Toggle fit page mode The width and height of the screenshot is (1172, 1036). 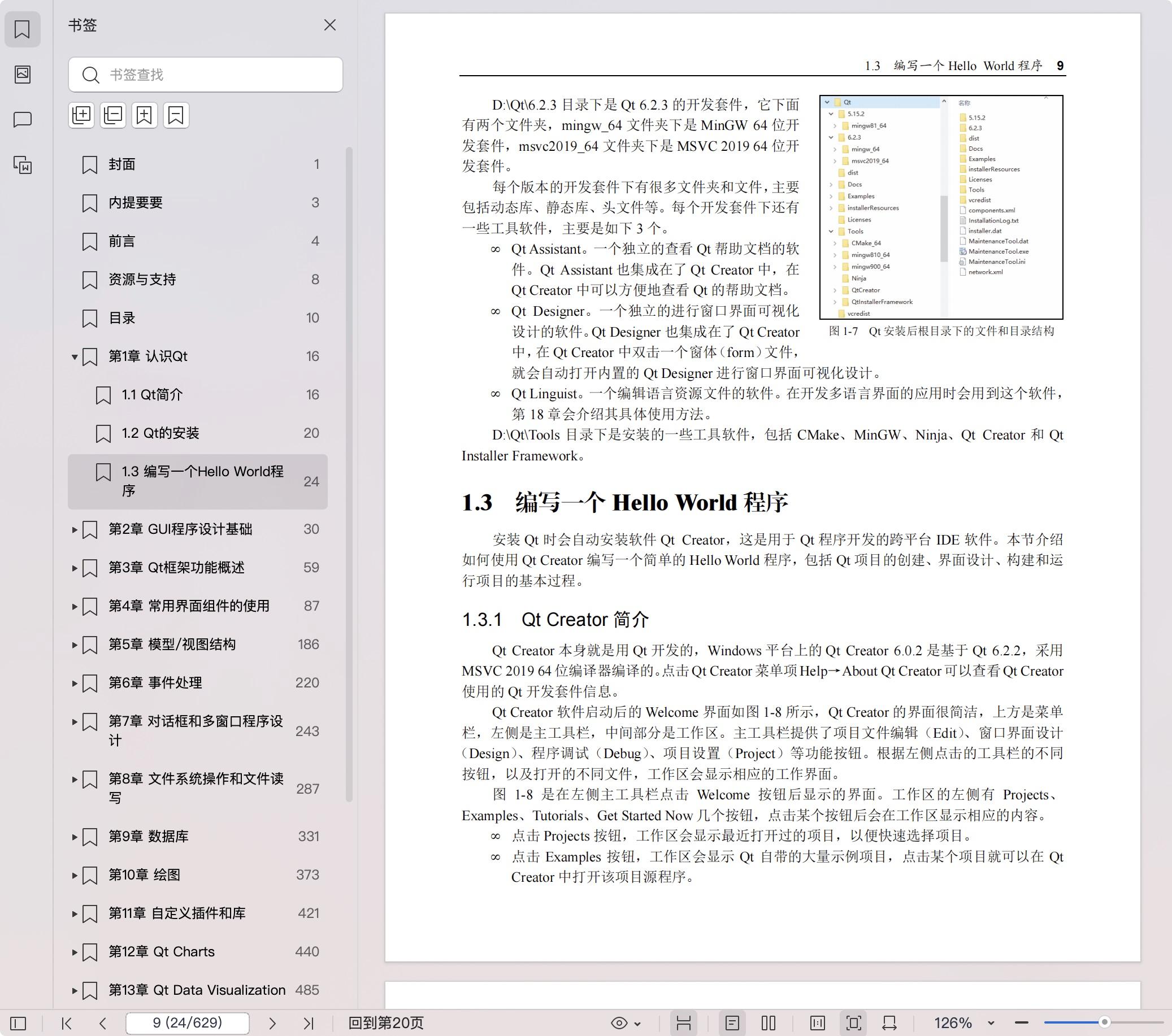tap(854, 1024)
